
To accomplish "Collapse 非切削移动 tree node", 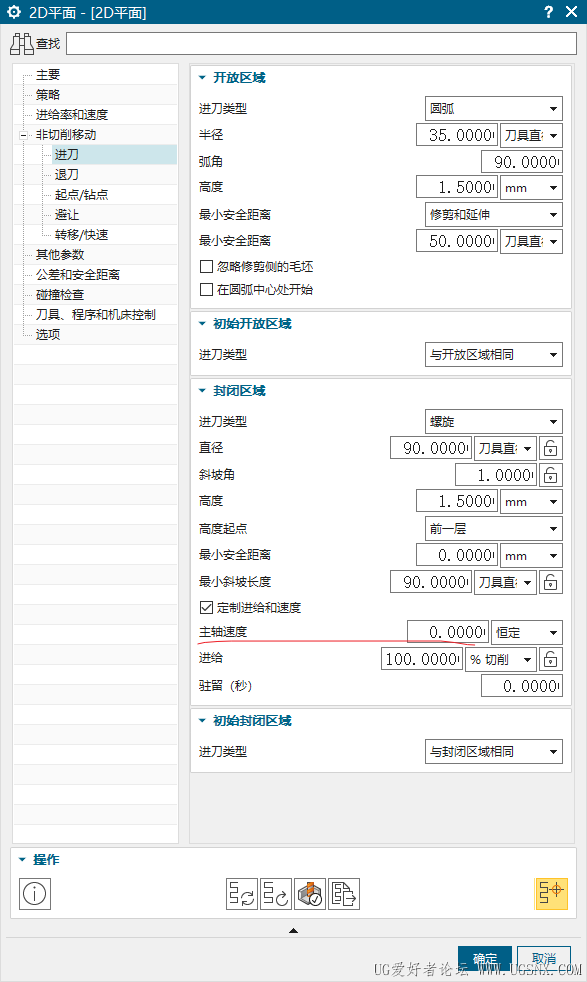I will [24, 135].
